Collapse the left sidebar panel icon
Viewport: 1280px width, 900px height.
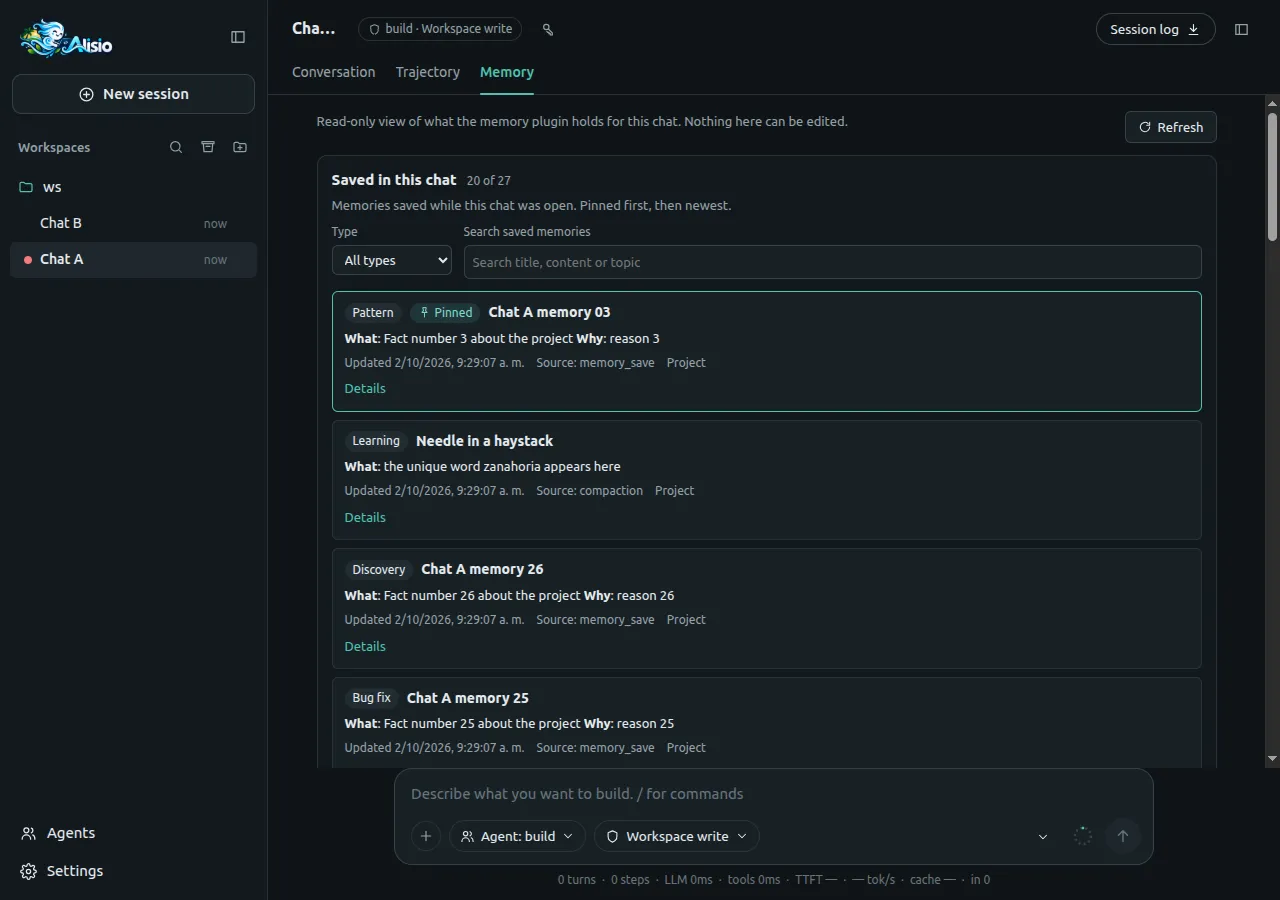[x=238, y=37]
